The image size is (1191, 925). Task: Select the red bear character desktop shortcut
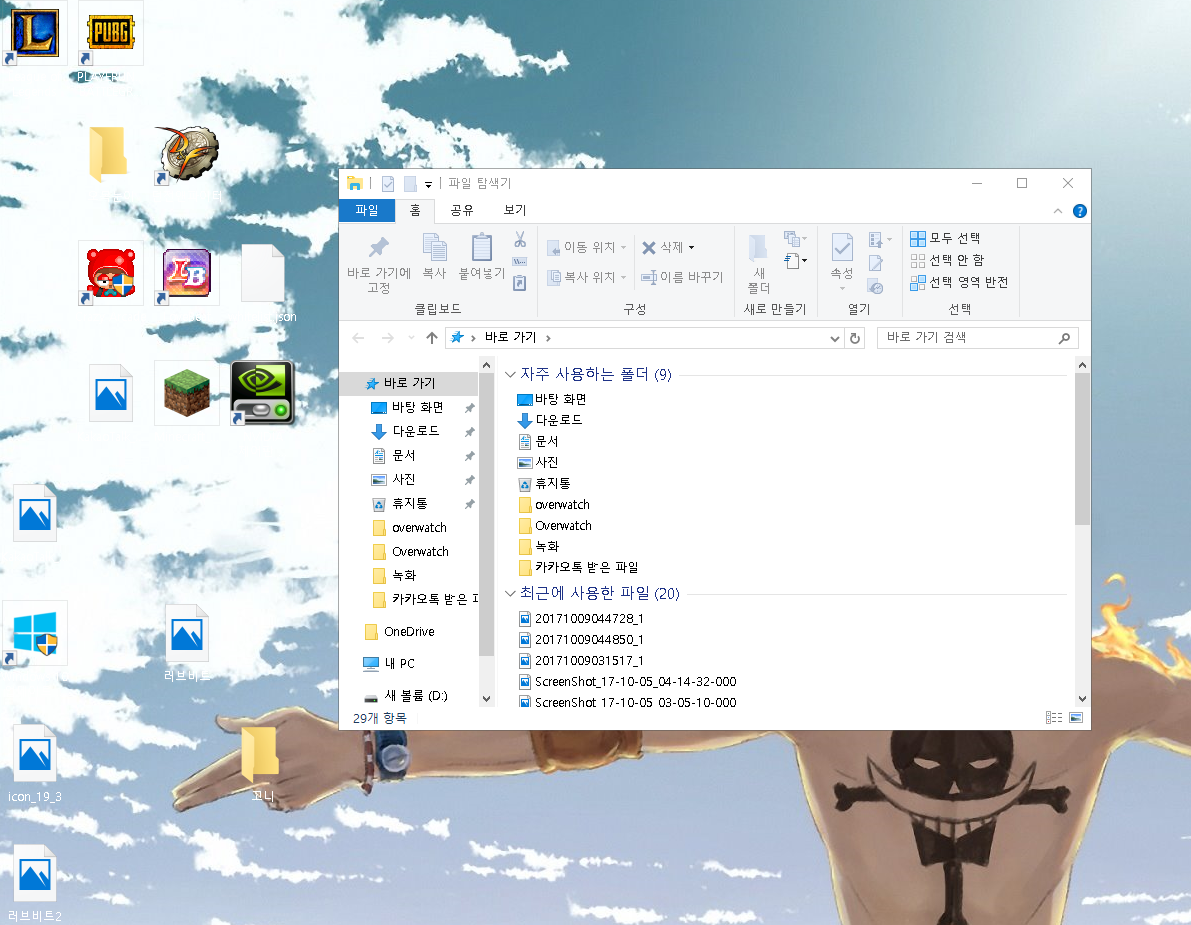click(111, 273)
